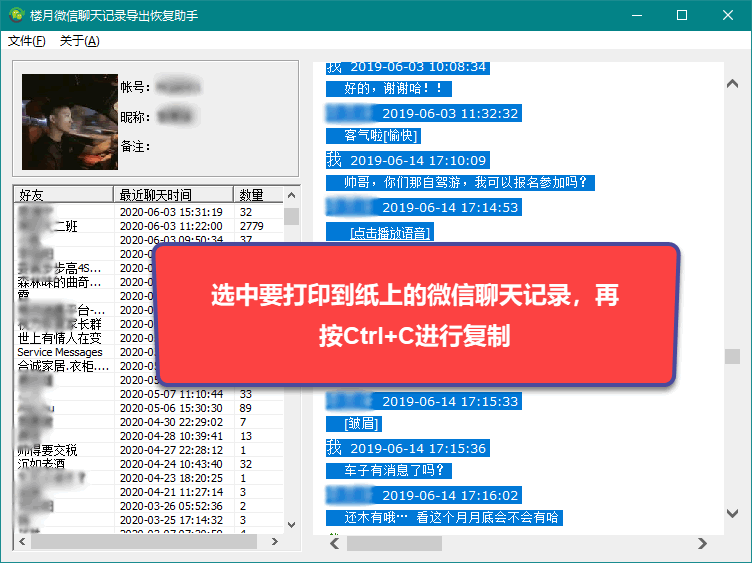Click friend list scroll up arrow
752x563 pixels.
[x=291, y=195]
